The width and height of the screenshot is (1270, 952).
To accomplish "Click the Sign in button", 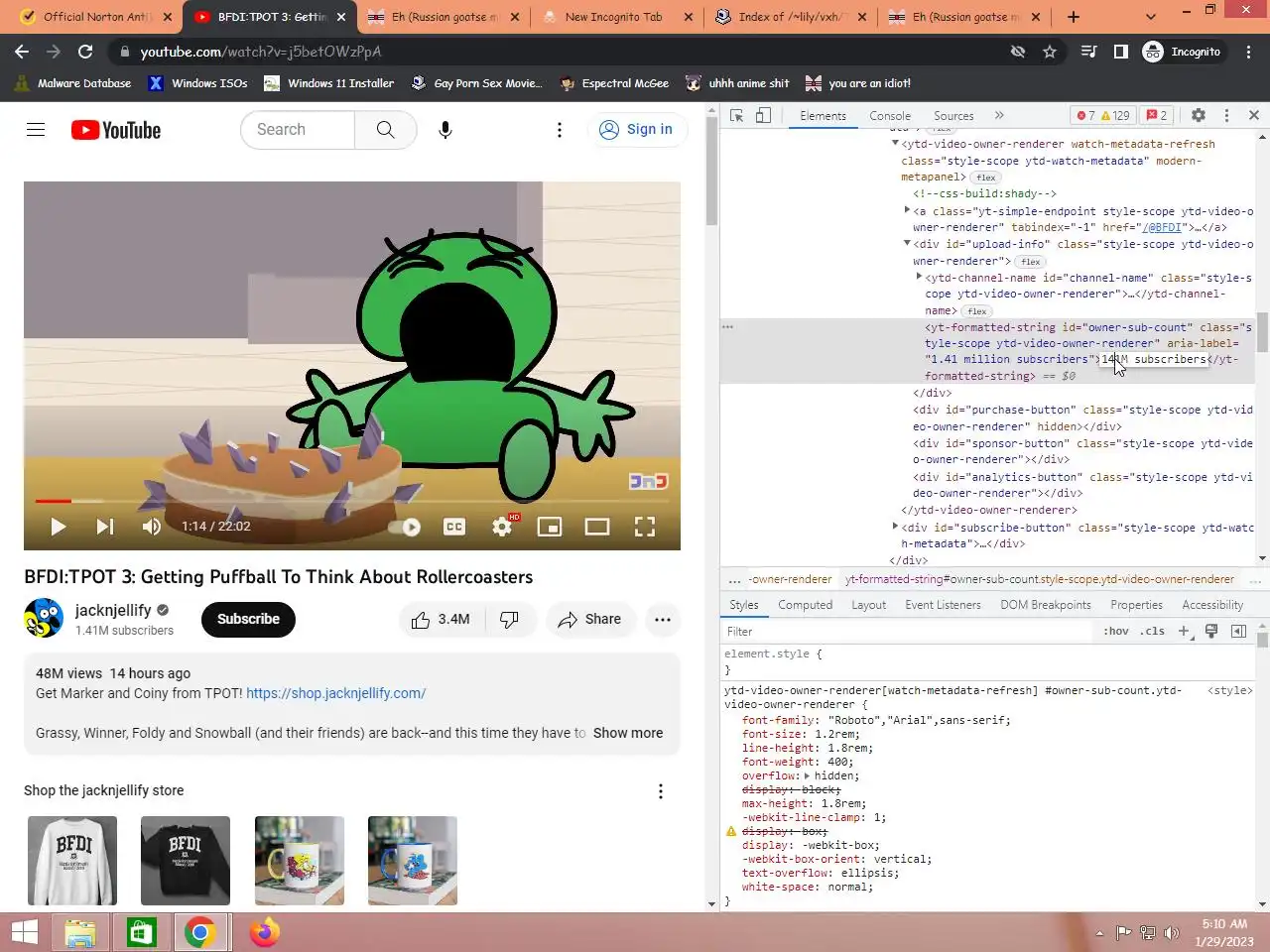I will [x=637, y=130].
